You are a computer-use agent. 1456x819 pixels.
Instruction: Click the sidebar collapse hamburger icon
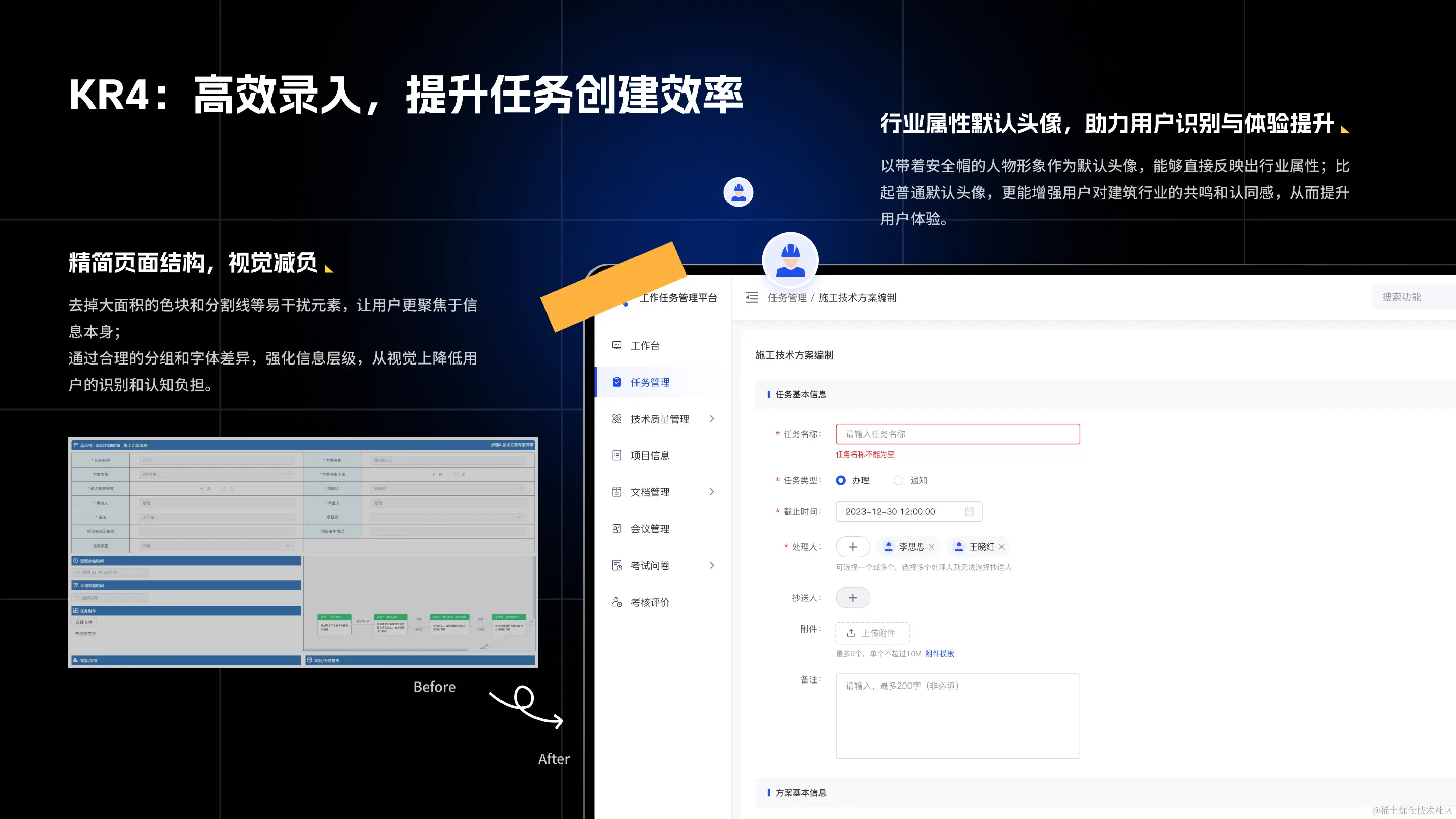coord(751,297)
